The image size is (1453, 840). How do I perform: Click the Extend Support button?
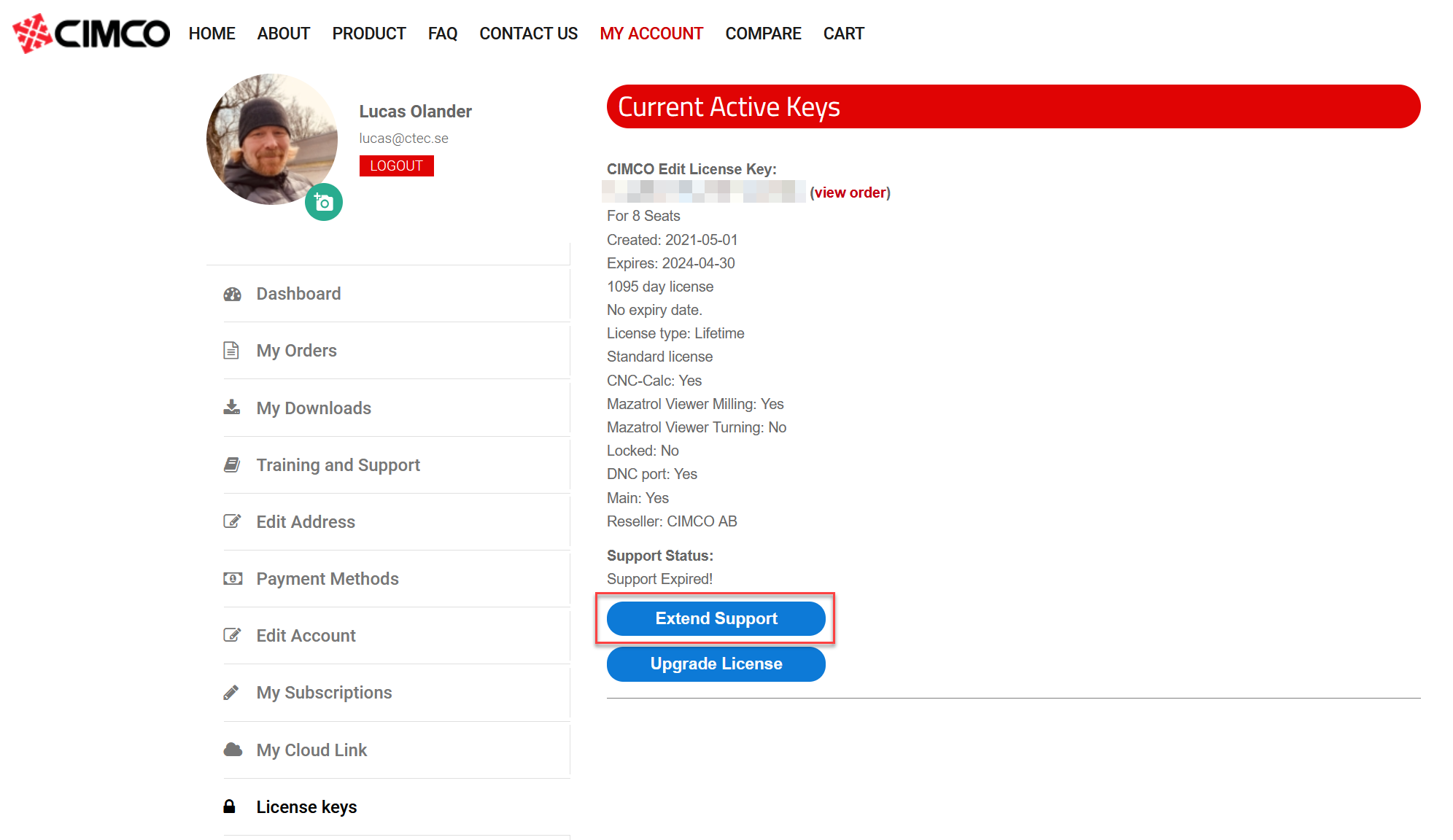point(716,618)
